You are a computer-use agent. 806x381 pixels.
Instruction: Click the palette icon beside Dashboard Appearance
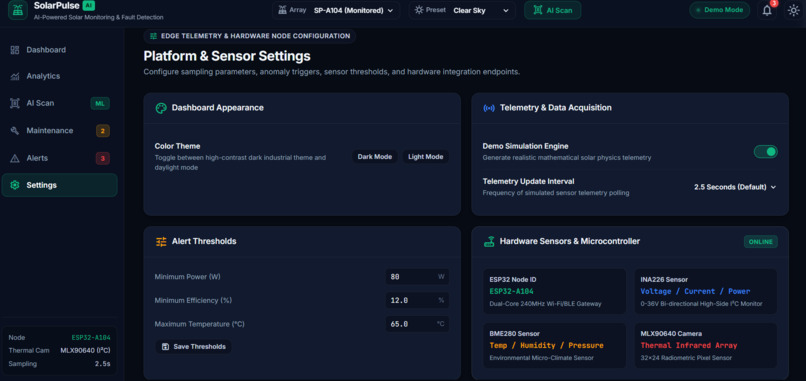click(x=161, y=108)
